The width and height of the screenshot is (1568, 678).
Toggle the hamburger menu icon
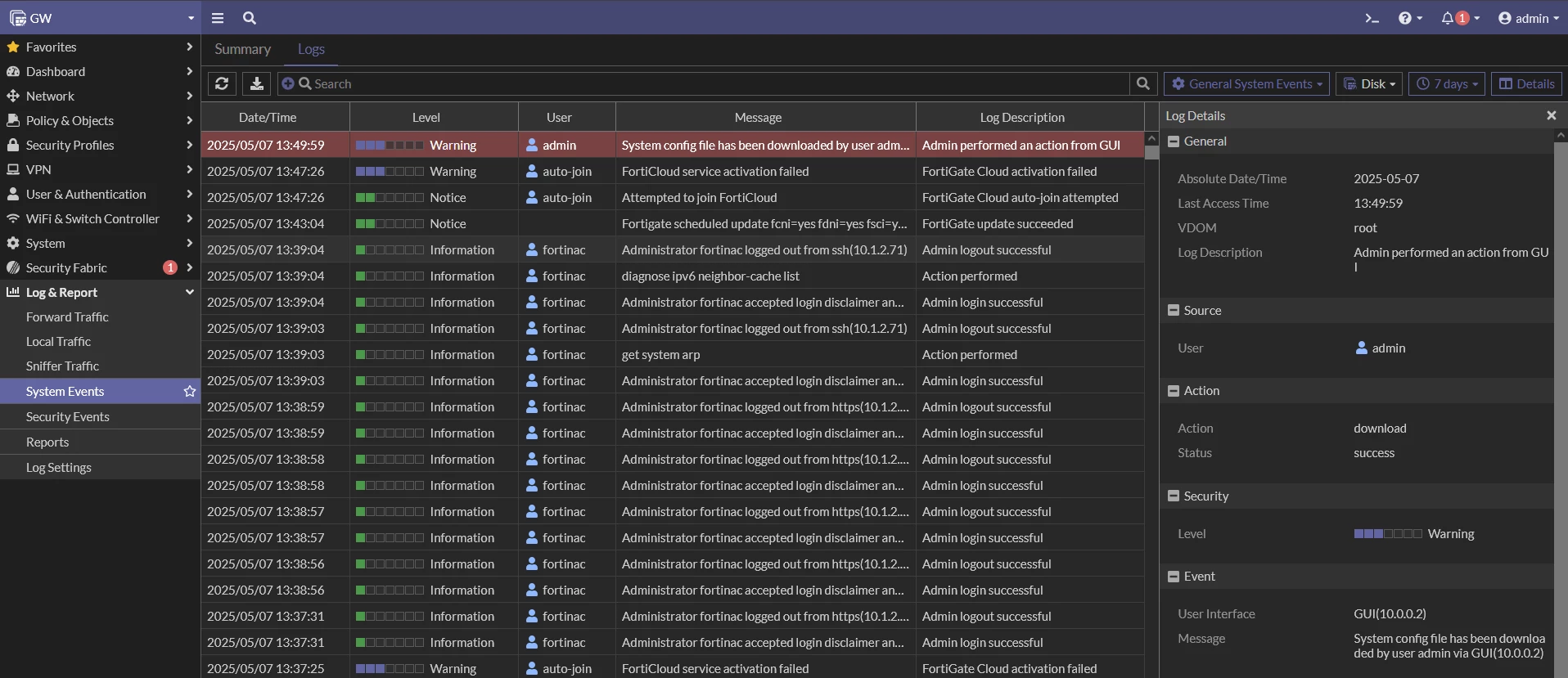pyautogui.click(x=218, y=18)
